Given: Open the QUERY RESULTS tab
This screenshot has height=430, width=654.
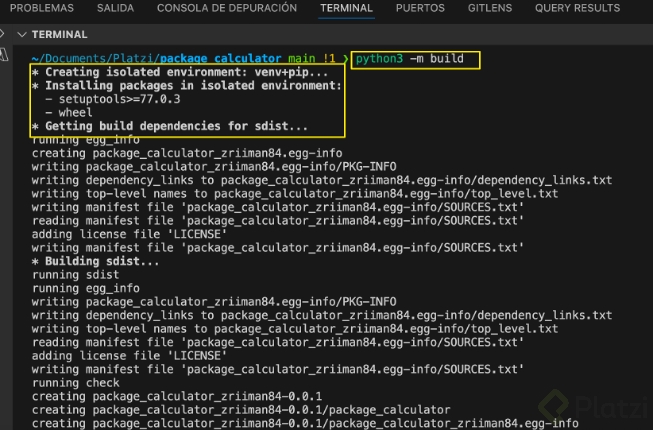Looking at the screenshot, I should pyautogui.click(x=577, y=8).
